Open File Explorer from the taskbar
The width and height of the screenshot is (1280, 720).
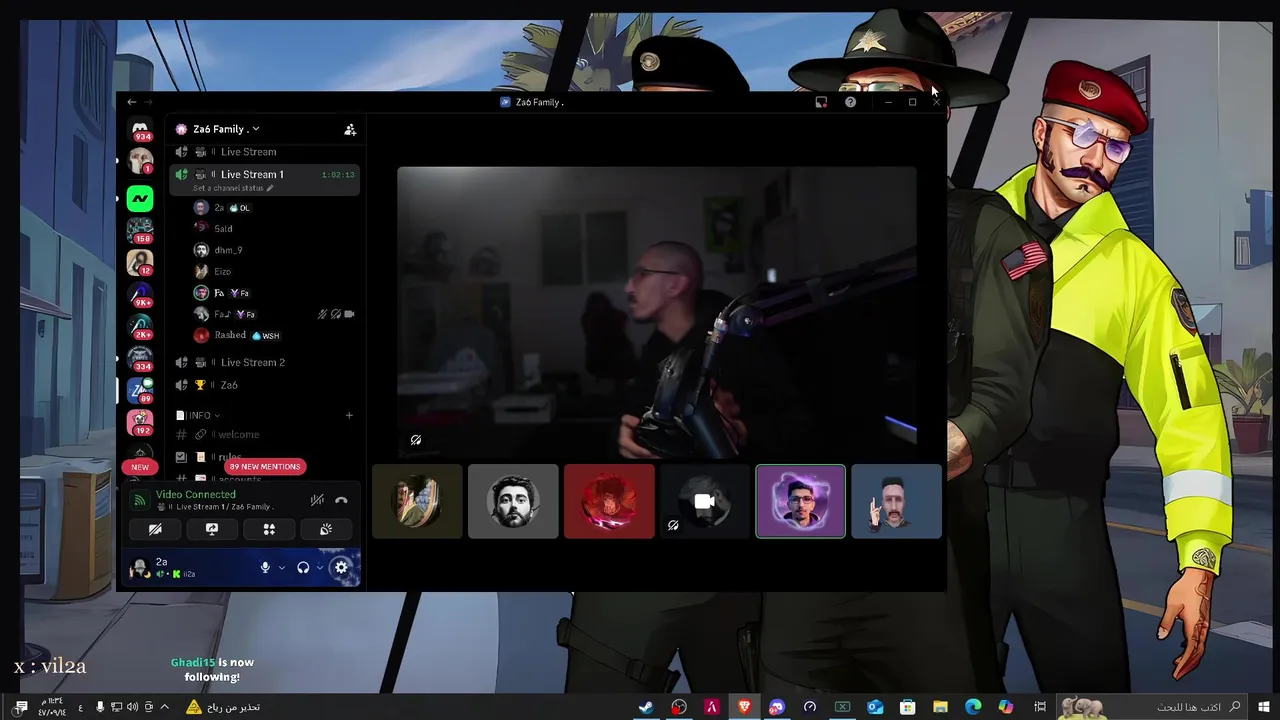pyautogui.click(x=940, y=707)
